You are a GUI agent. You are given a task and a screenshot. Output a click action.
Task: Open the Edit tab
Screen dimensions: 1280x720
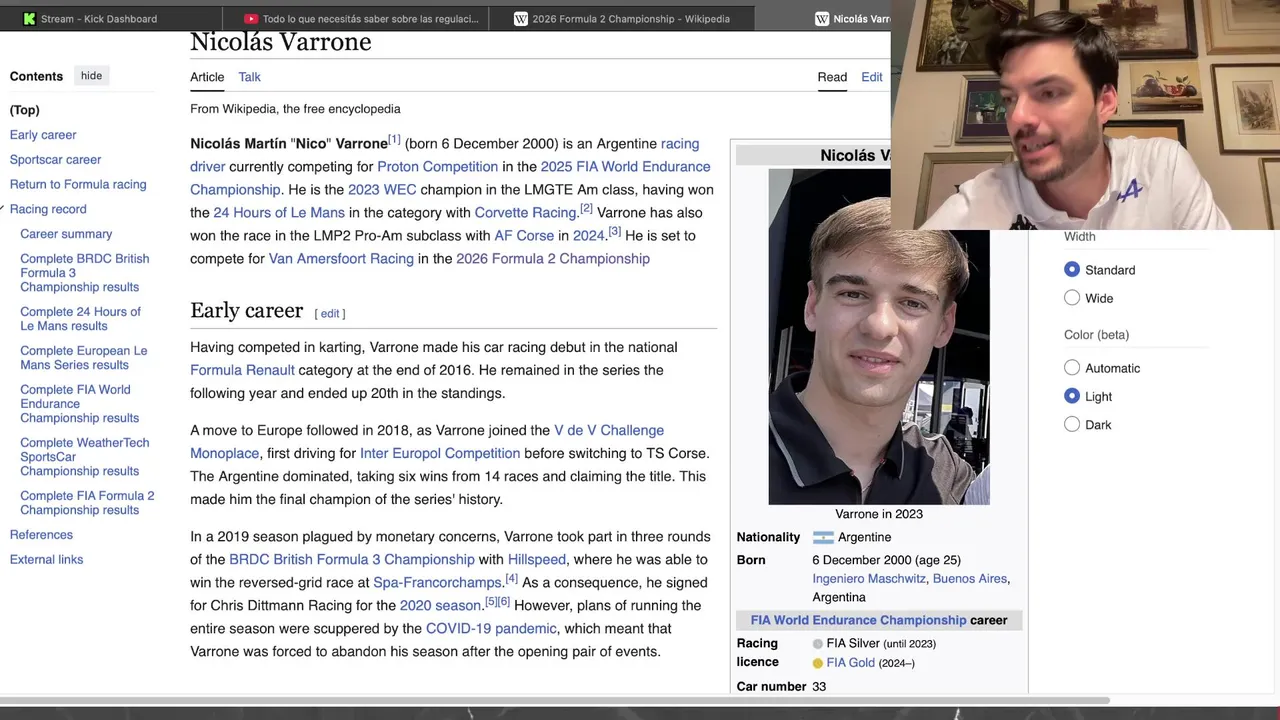point(872,77)
